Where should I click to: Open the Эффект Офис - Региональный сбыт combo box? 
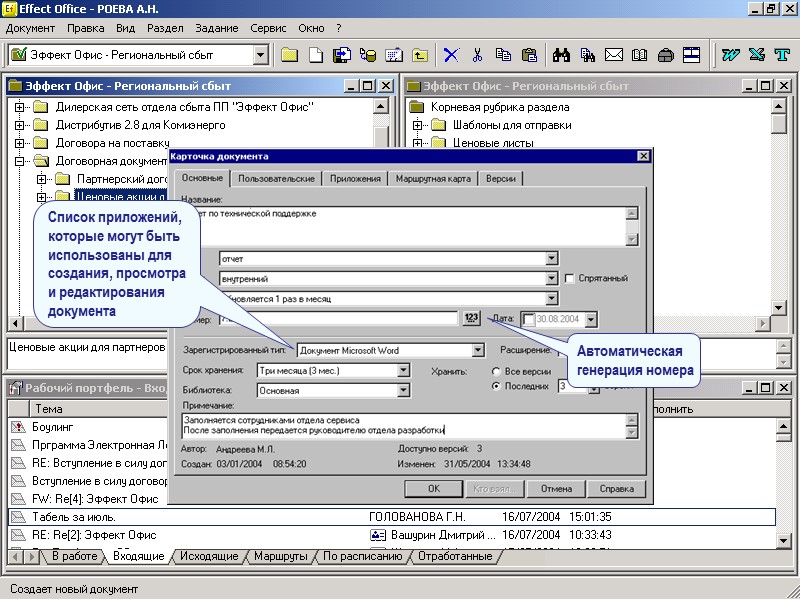point(261,55)
